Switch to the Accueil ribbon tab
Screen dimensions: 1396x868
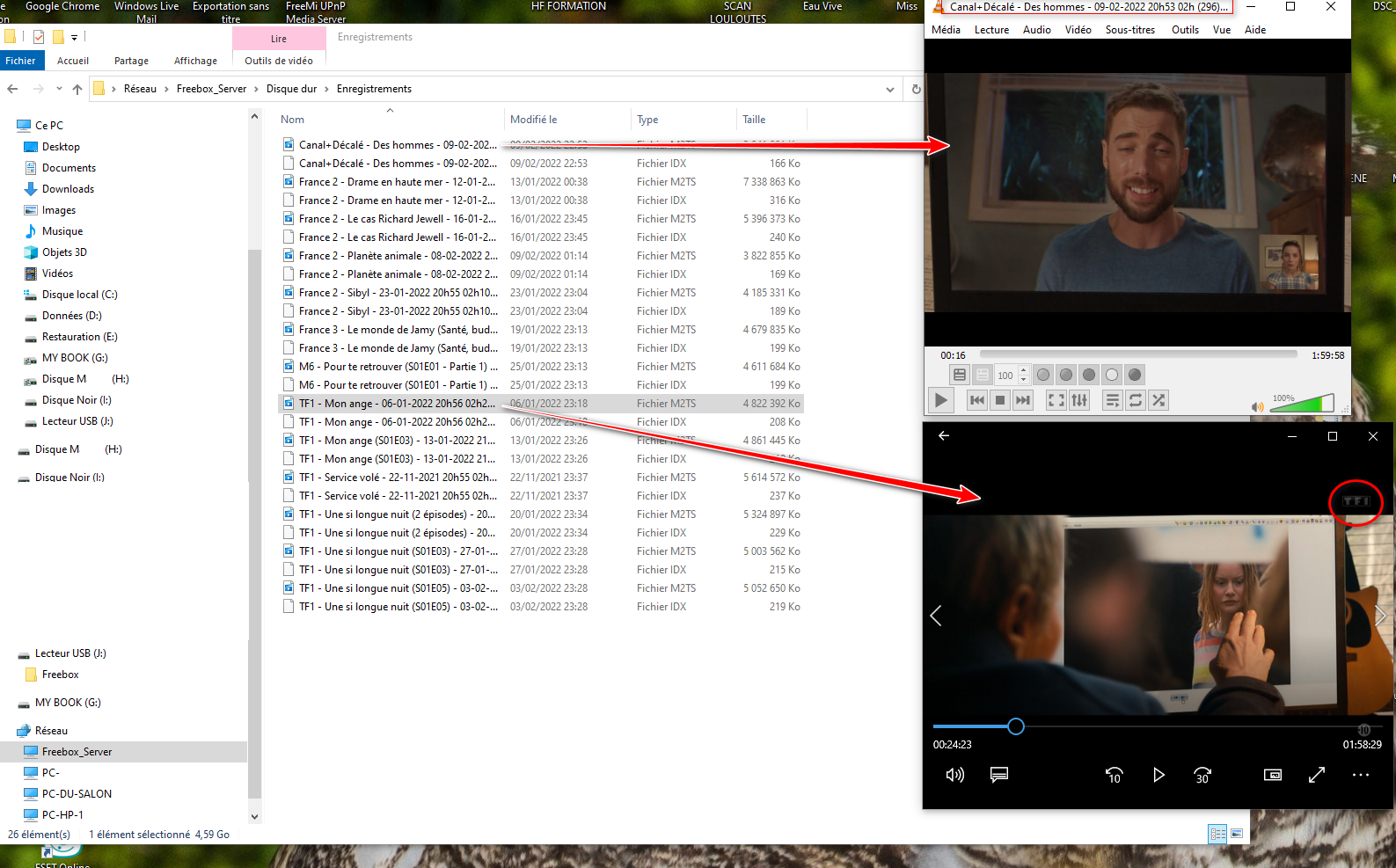73,61
